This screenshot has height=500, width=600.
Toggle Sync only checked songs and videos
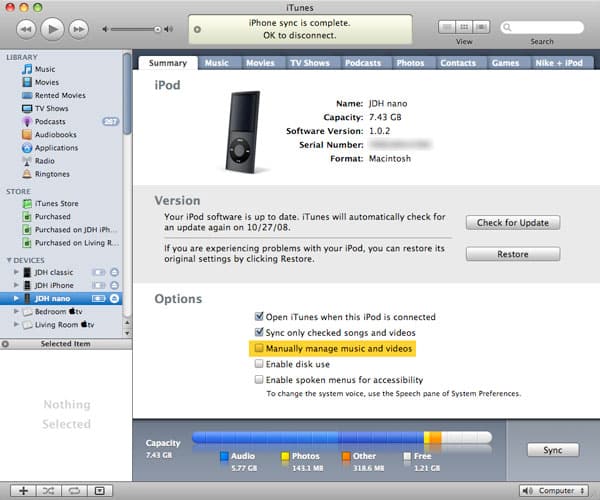click(x=259, y=332)
